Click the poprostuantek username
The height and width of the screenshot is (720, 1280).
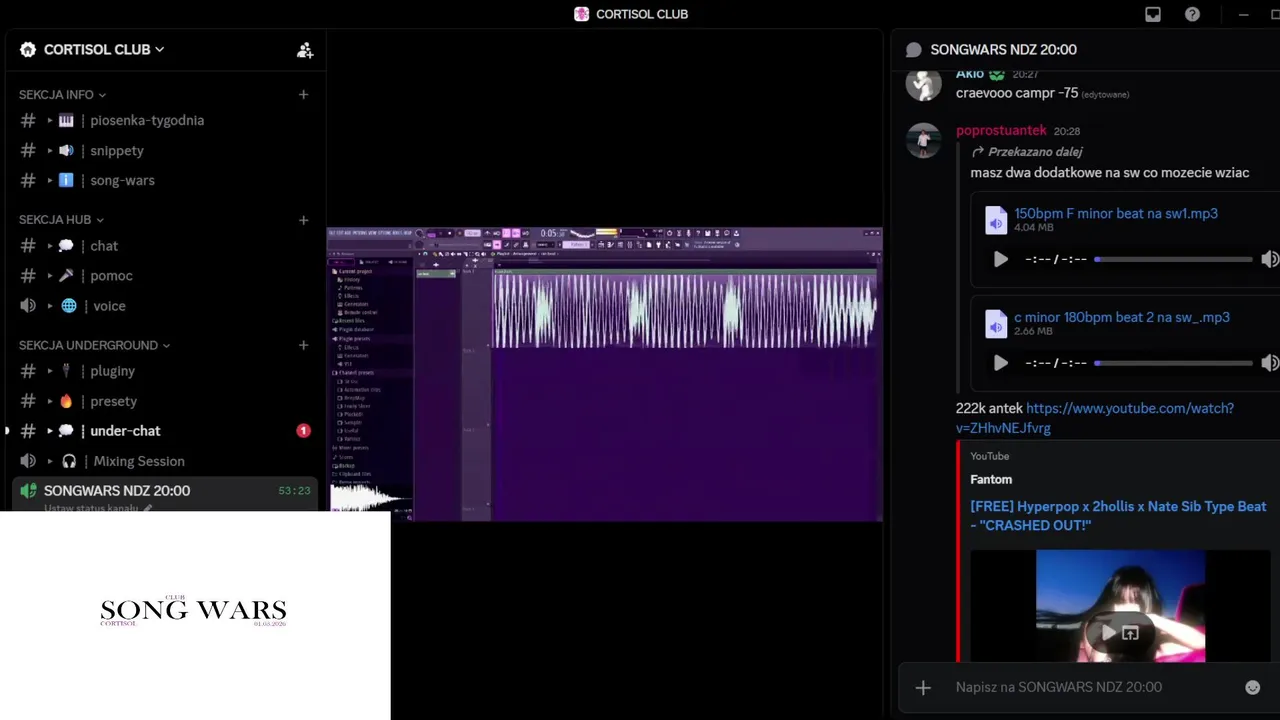(x=1001, y=130)
